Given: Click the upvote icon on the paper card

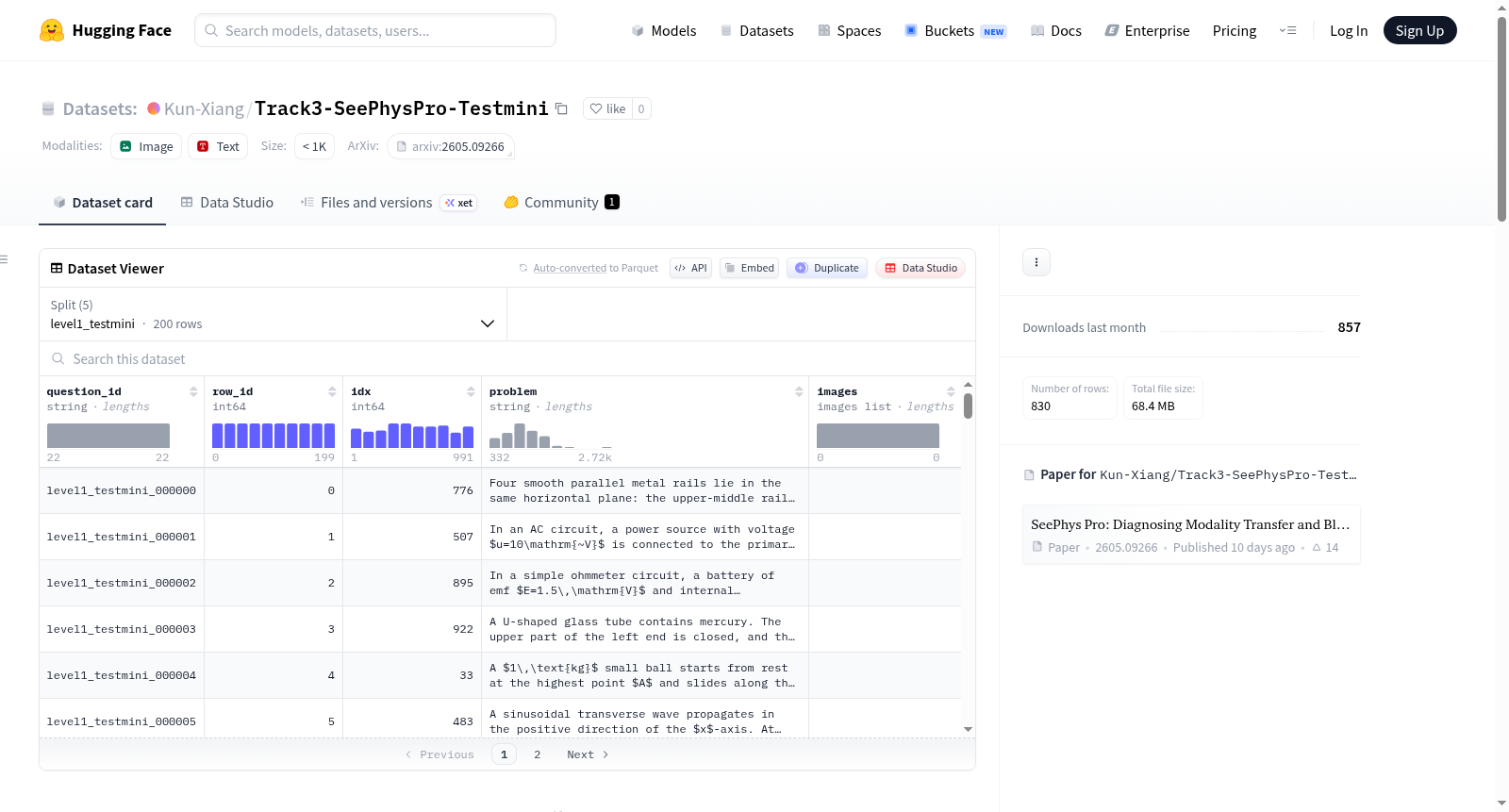Looking at the screenshot, I should [x=1317, y=547].
